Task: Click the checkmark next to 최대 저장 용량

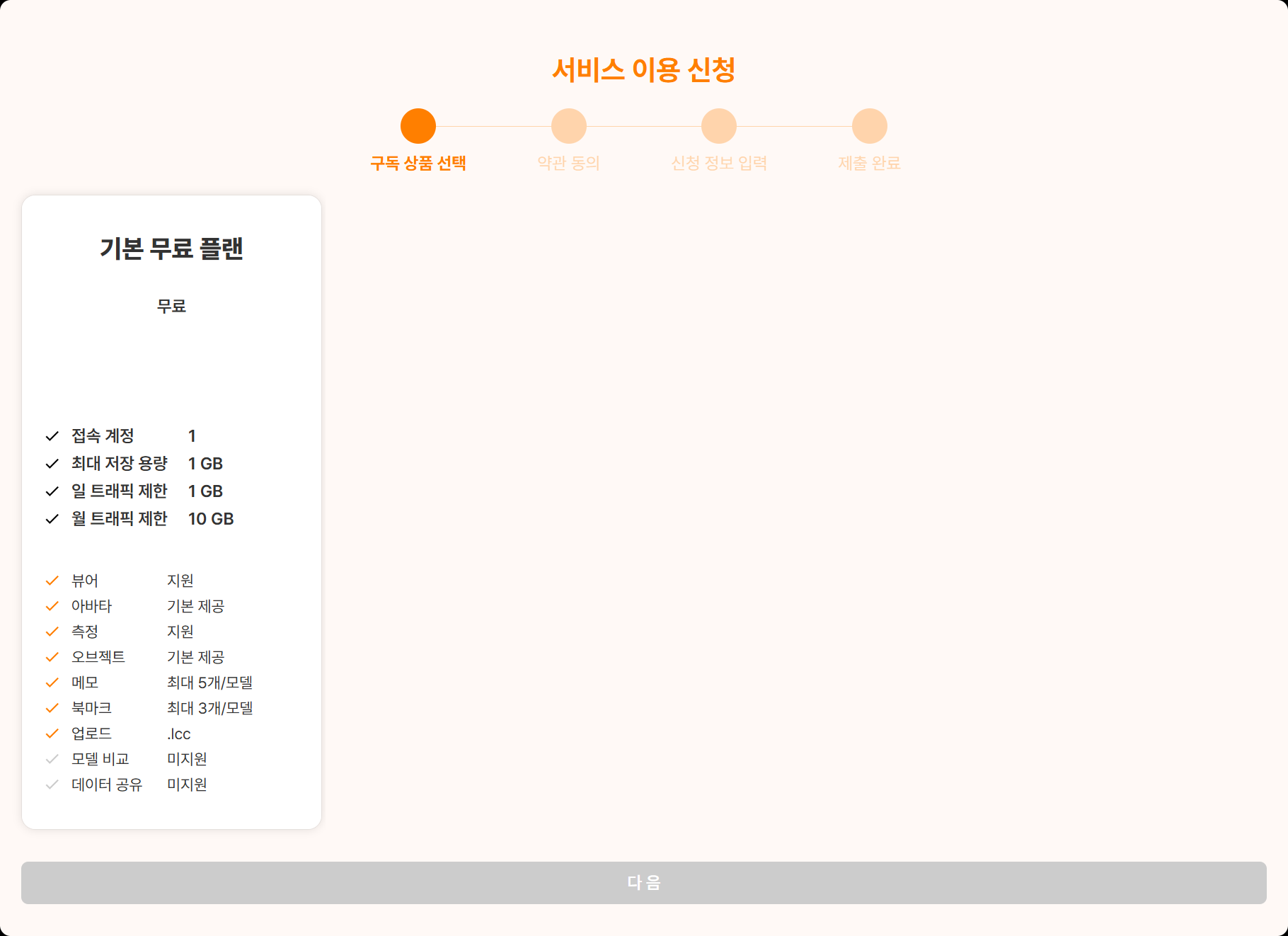Action: pos(52,464)
